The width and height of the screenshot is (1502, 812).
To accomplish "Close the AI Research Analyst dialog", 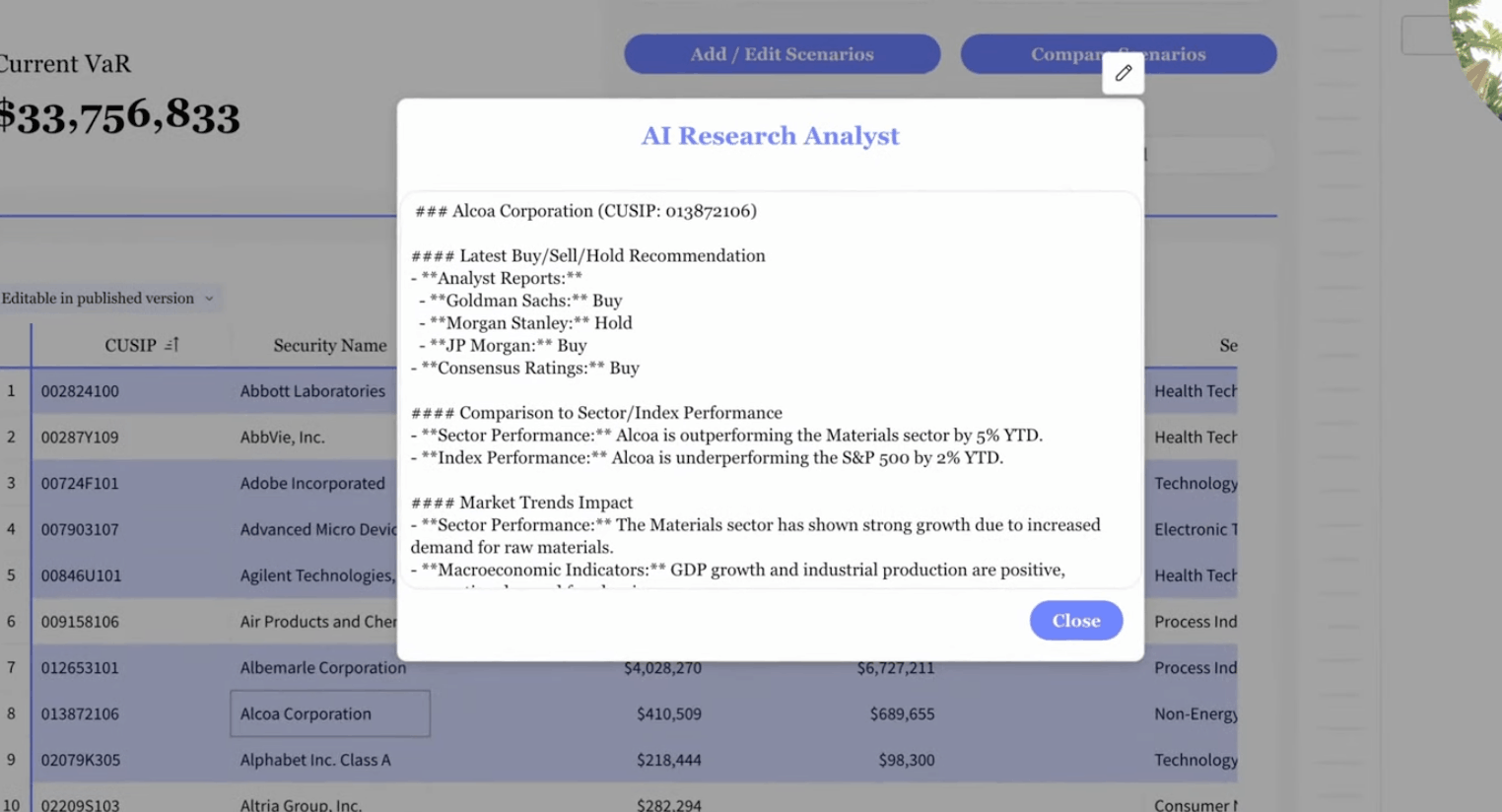I will 1075,621.
